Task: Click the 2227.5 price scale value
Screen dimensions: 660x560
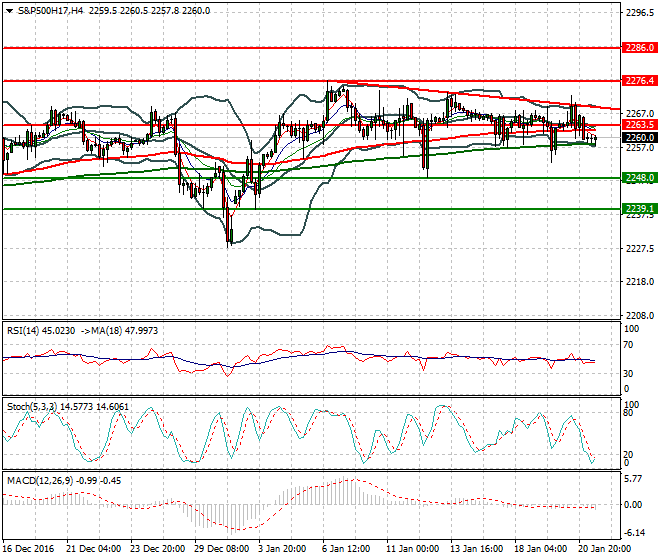Action: [640, 249]
